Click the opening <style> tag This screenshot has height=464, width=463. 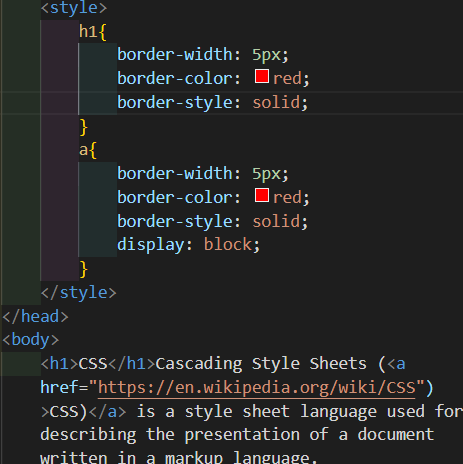[74, 8]
